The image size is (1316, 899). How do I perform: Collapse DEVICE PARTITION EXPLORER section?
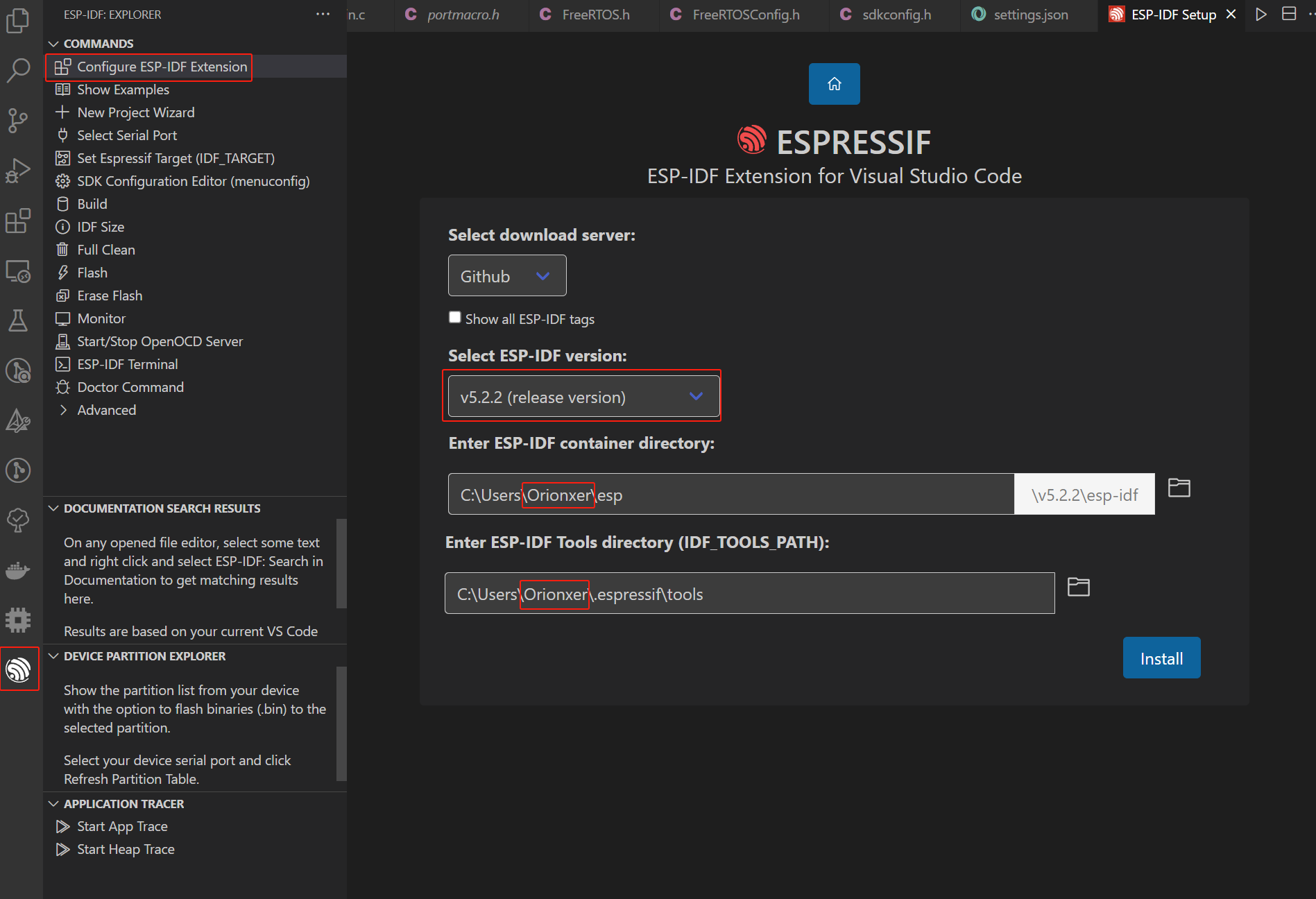(x=195, y=656)
